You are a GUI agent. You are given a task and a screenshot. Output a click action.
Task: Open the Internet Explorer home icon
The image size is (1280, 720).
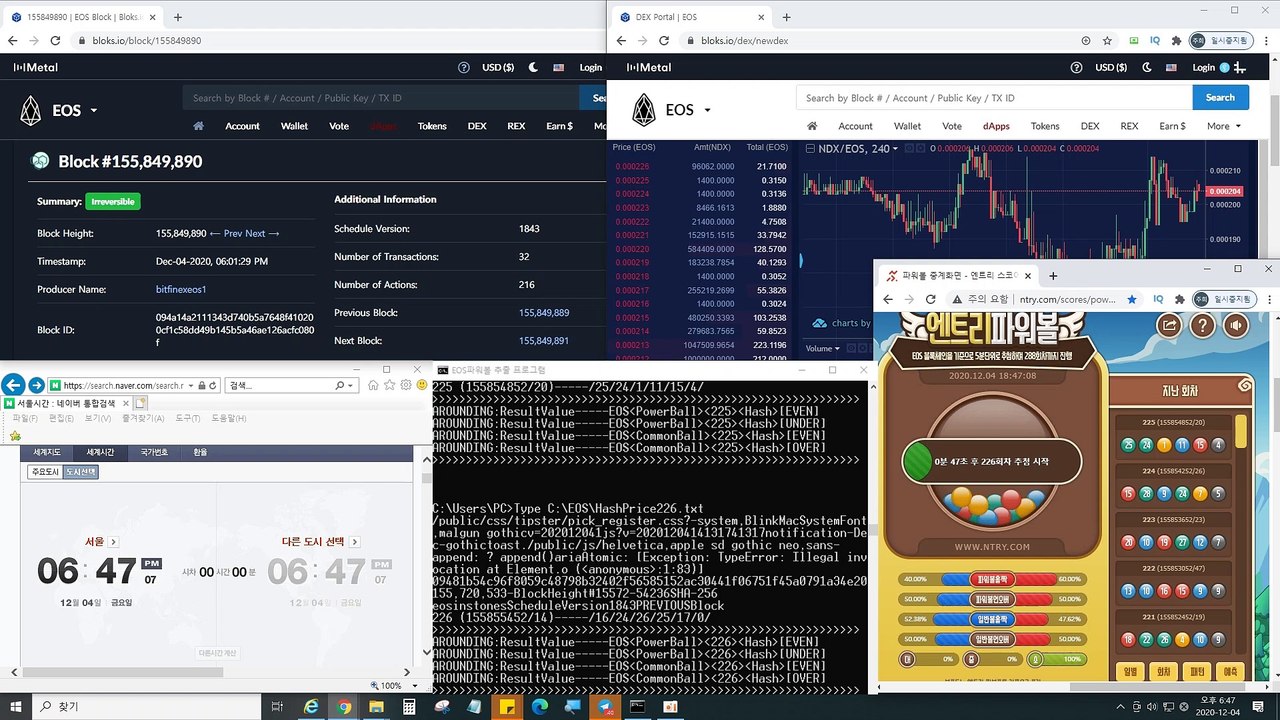(x=374, y=385)
